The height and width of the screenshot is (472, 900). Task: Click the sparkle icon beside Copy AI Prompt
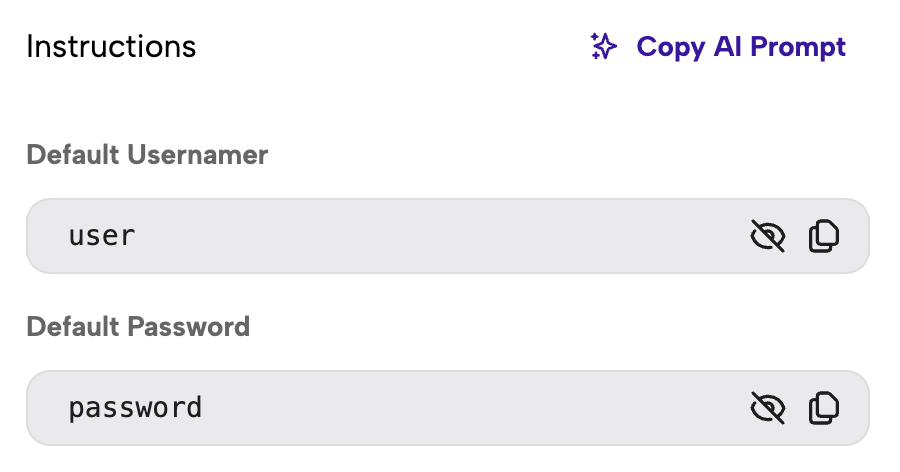coord(603,46)
